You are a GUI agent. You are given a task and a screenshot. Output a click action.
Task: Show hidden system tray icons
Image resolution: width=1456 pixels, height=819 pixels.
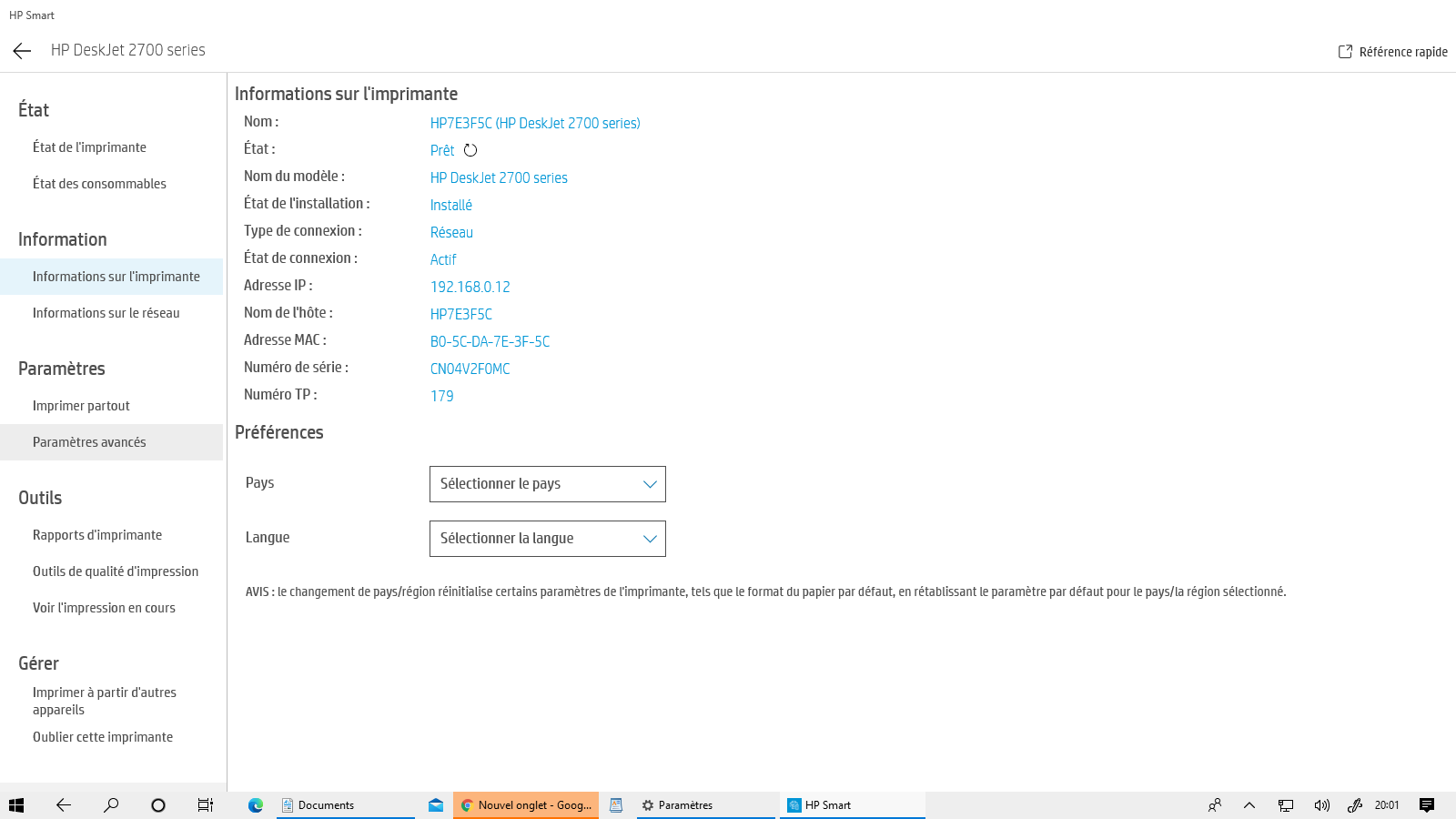1249,805
